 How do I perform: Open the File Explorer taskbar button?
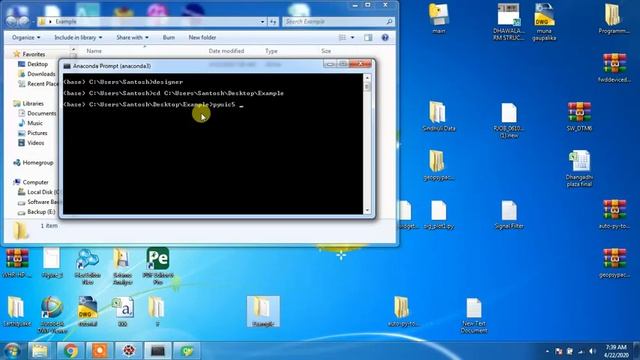coord(40,351)
